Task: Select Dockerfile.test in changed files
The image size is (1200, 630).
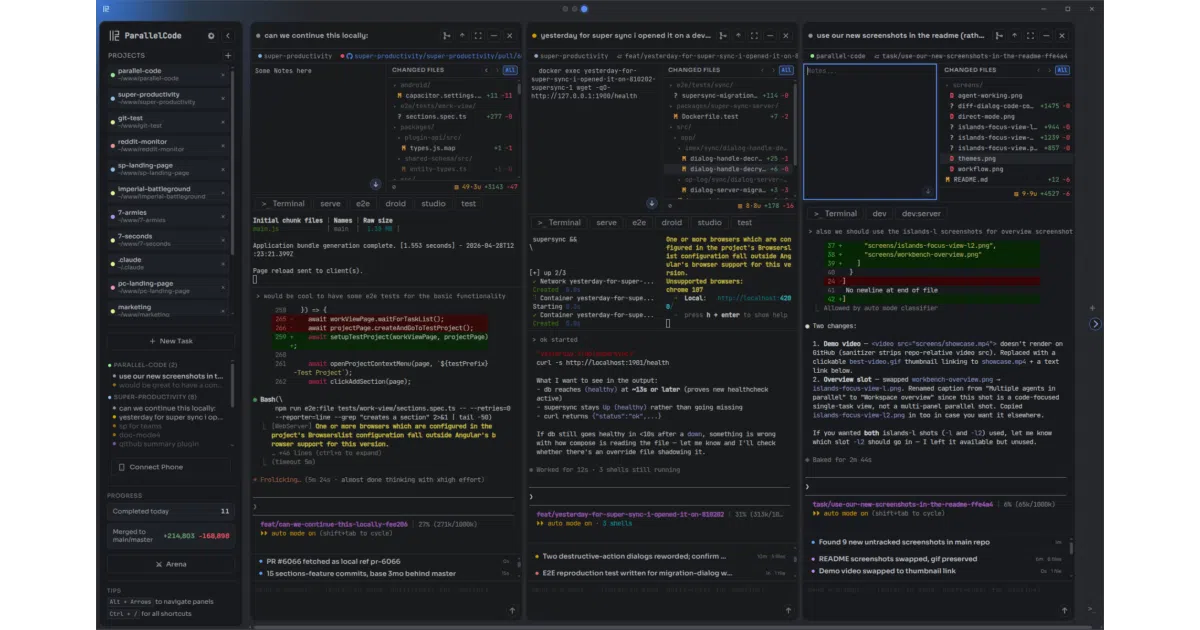Action: click(730, 117)
